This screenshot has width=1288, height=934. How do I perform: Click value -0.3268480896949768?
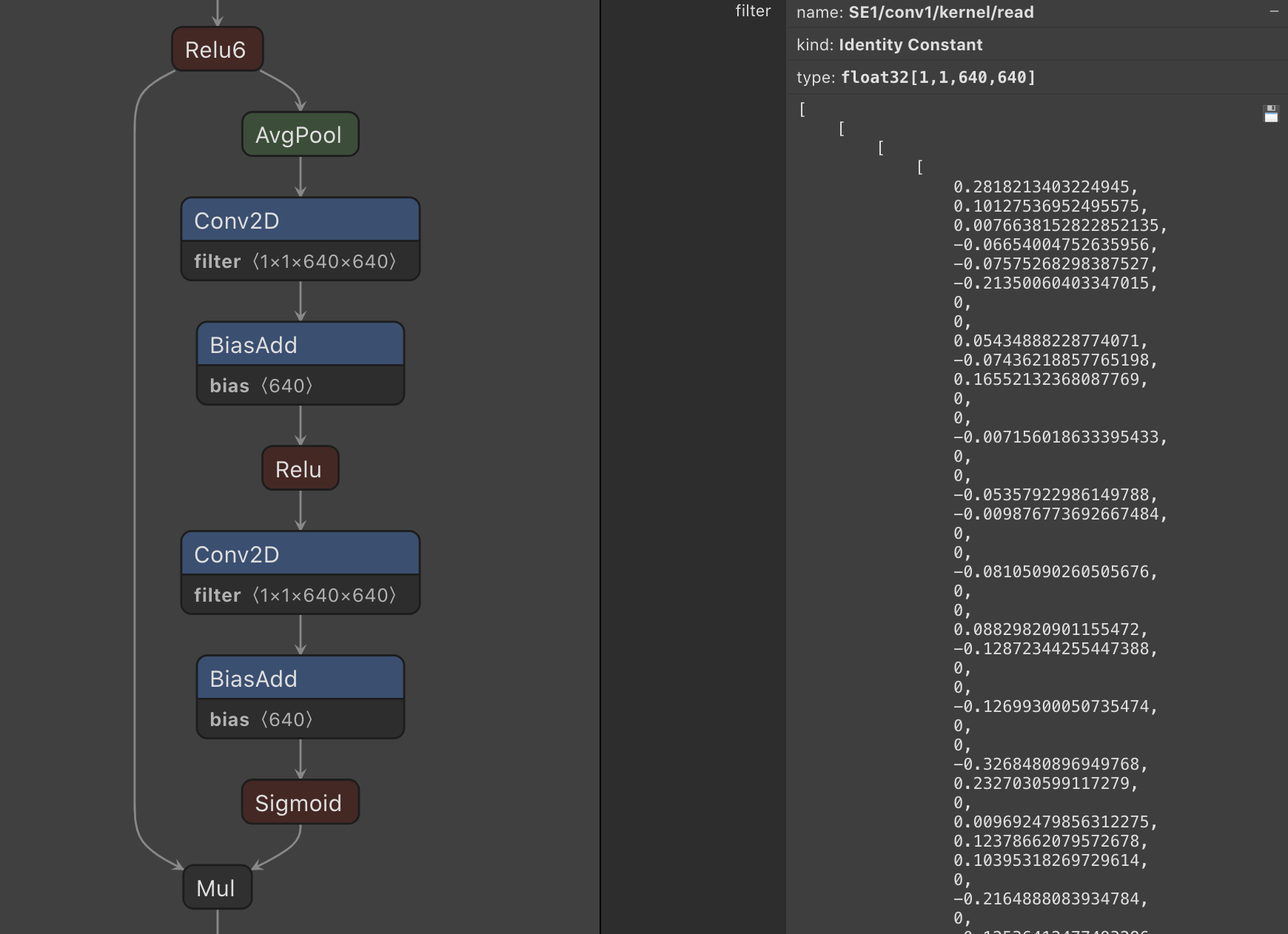(x=1050, y=765)
